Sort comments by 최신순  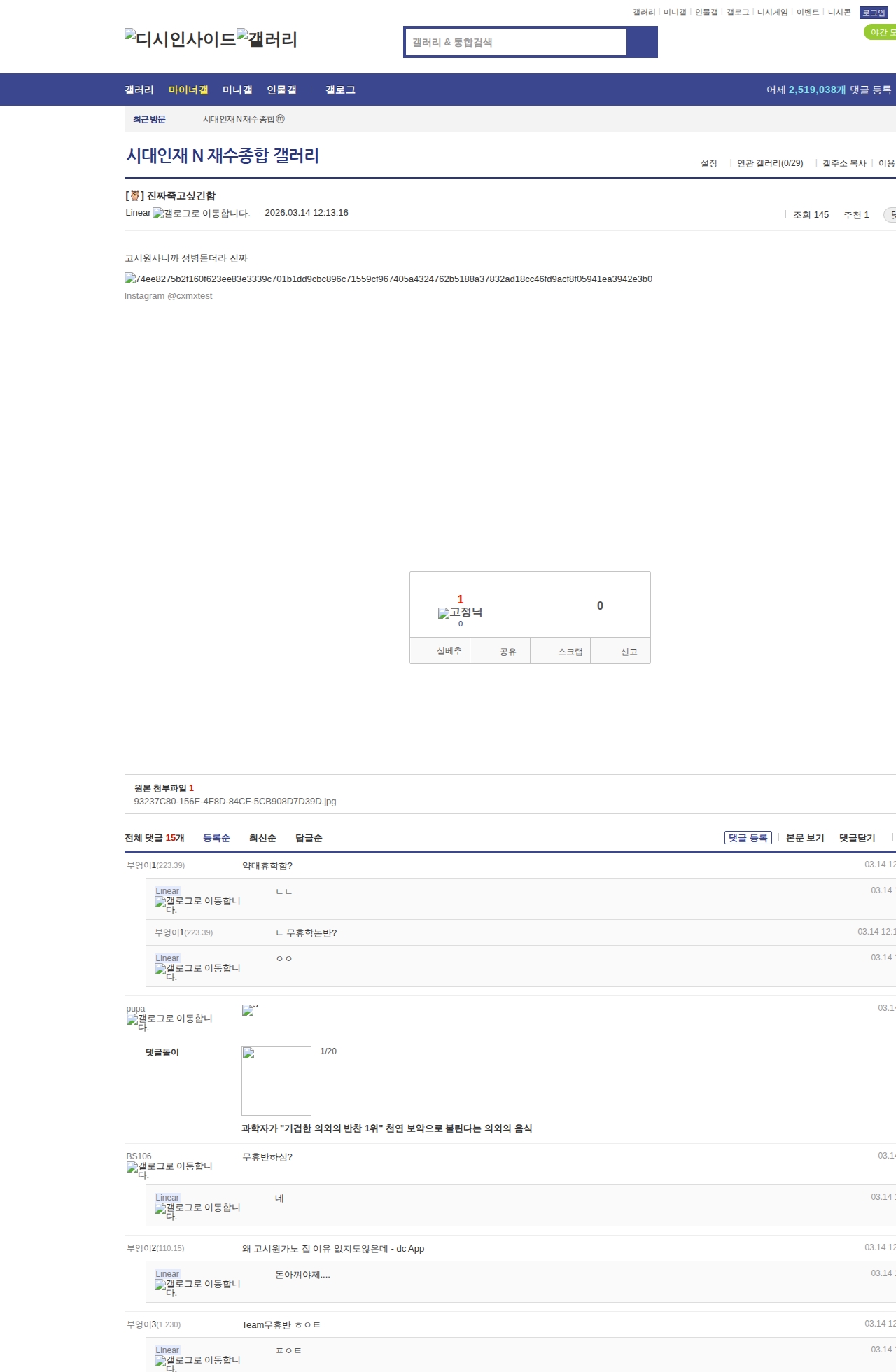click(262, 838)
